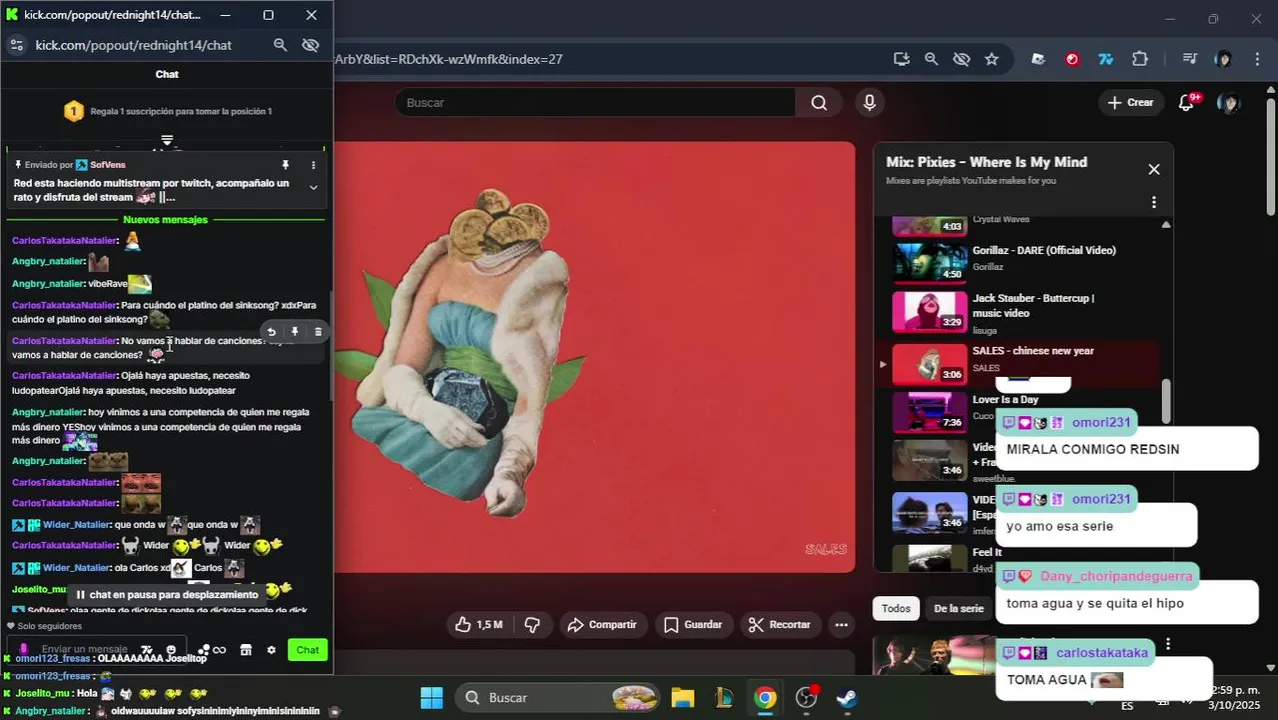Close the Mix: Pixies playlist panel
Image resolution: width=1278 pixels, height=720 pixels.
[x=1154, y=169]
